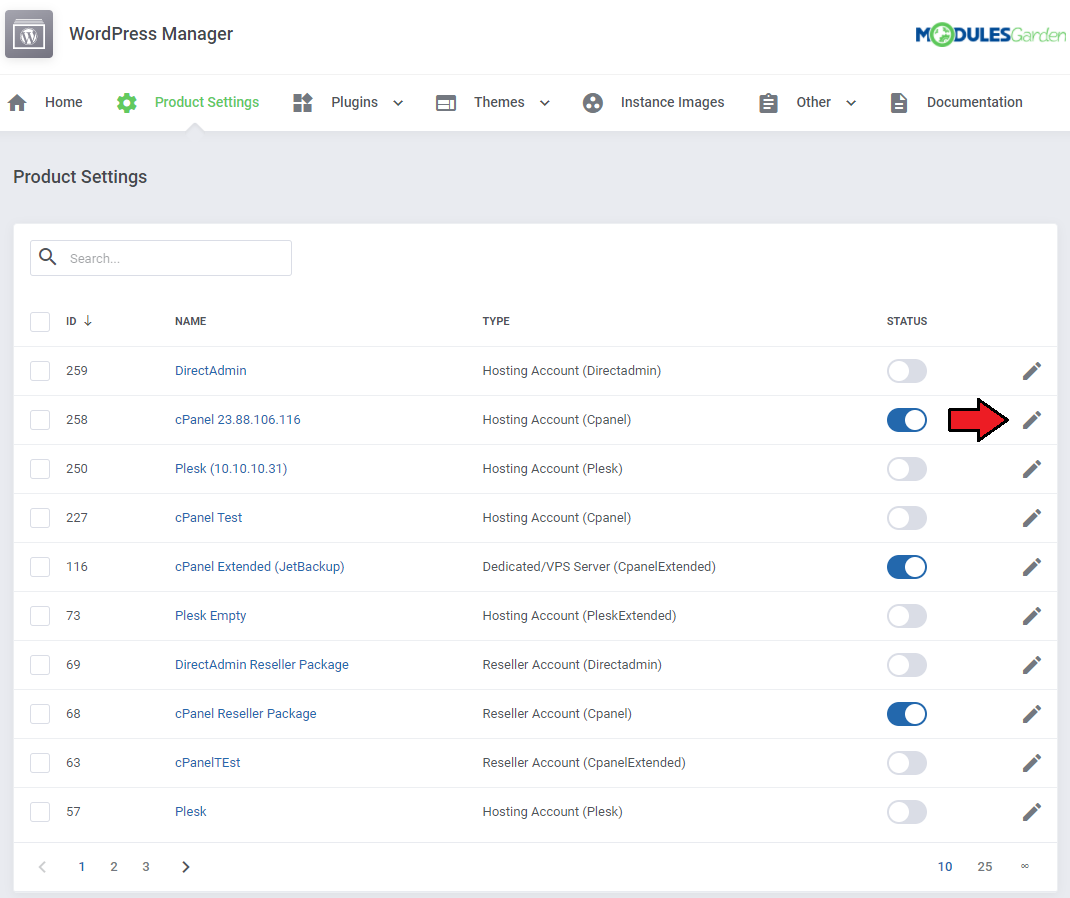Enable the DirectAdmin (259) status toggle
The image size is (1070, 898).
click(x=906, y=371)
